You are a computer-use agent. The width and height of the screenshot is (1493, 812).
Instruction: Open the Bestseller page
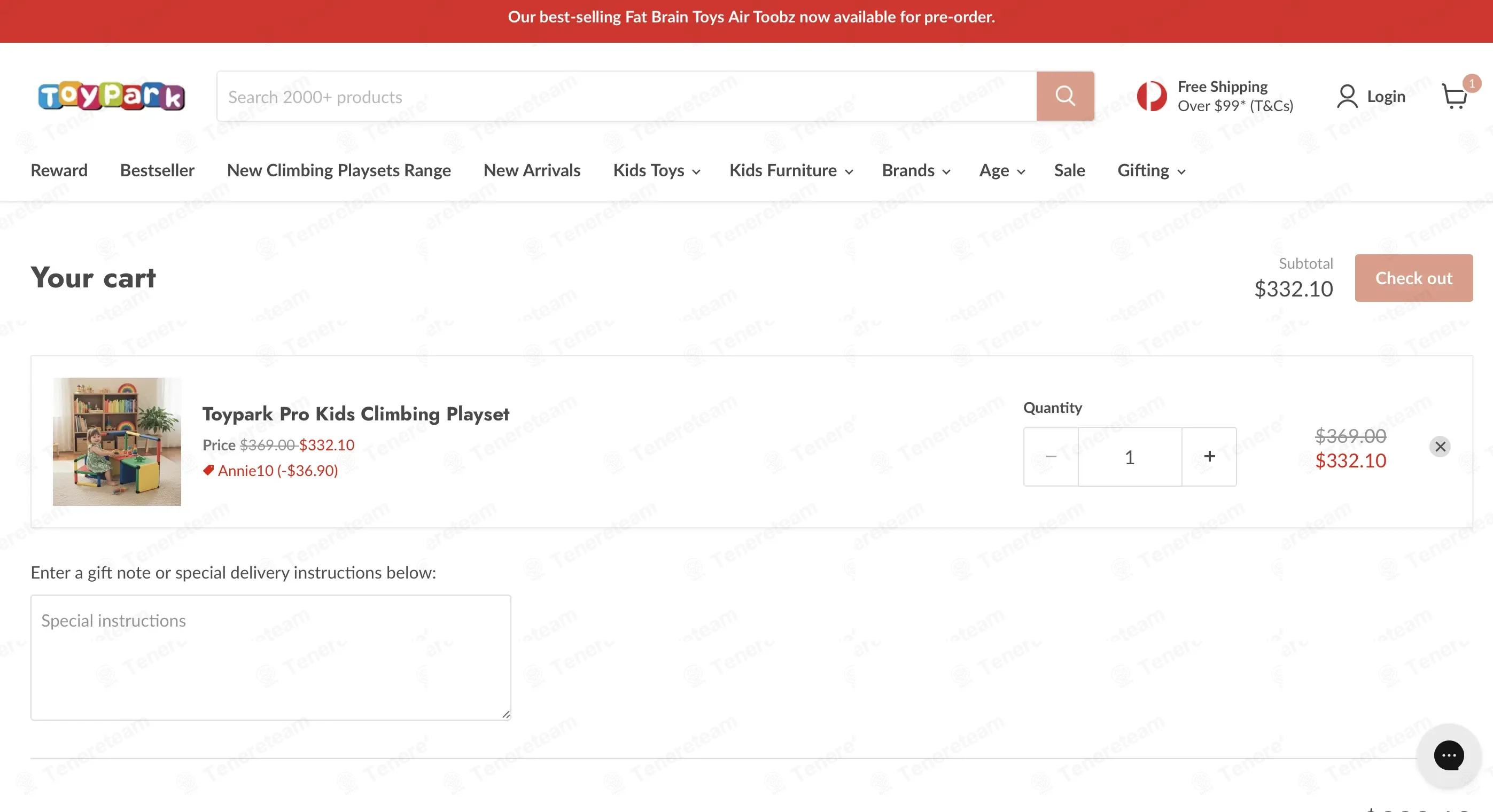coord(157,170)
